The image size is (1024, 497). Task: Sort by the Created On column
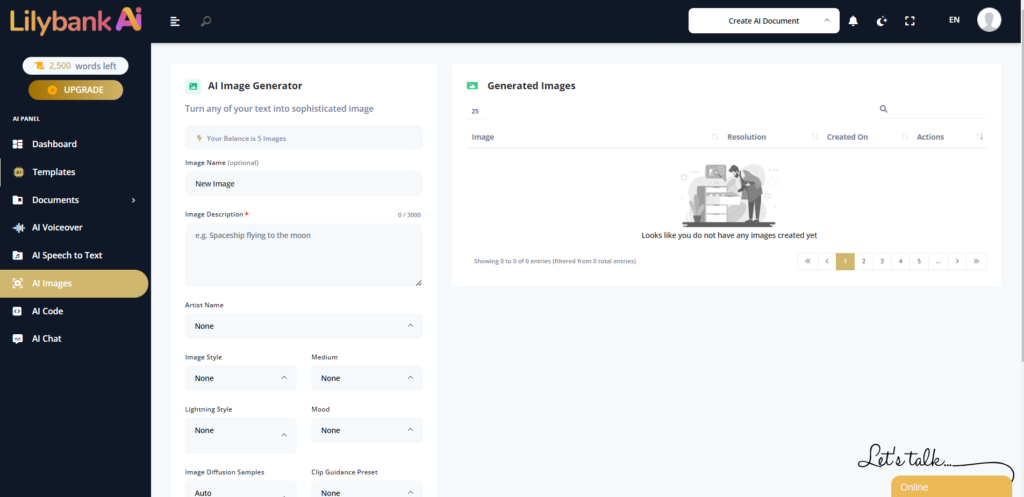tap(867, 137)
